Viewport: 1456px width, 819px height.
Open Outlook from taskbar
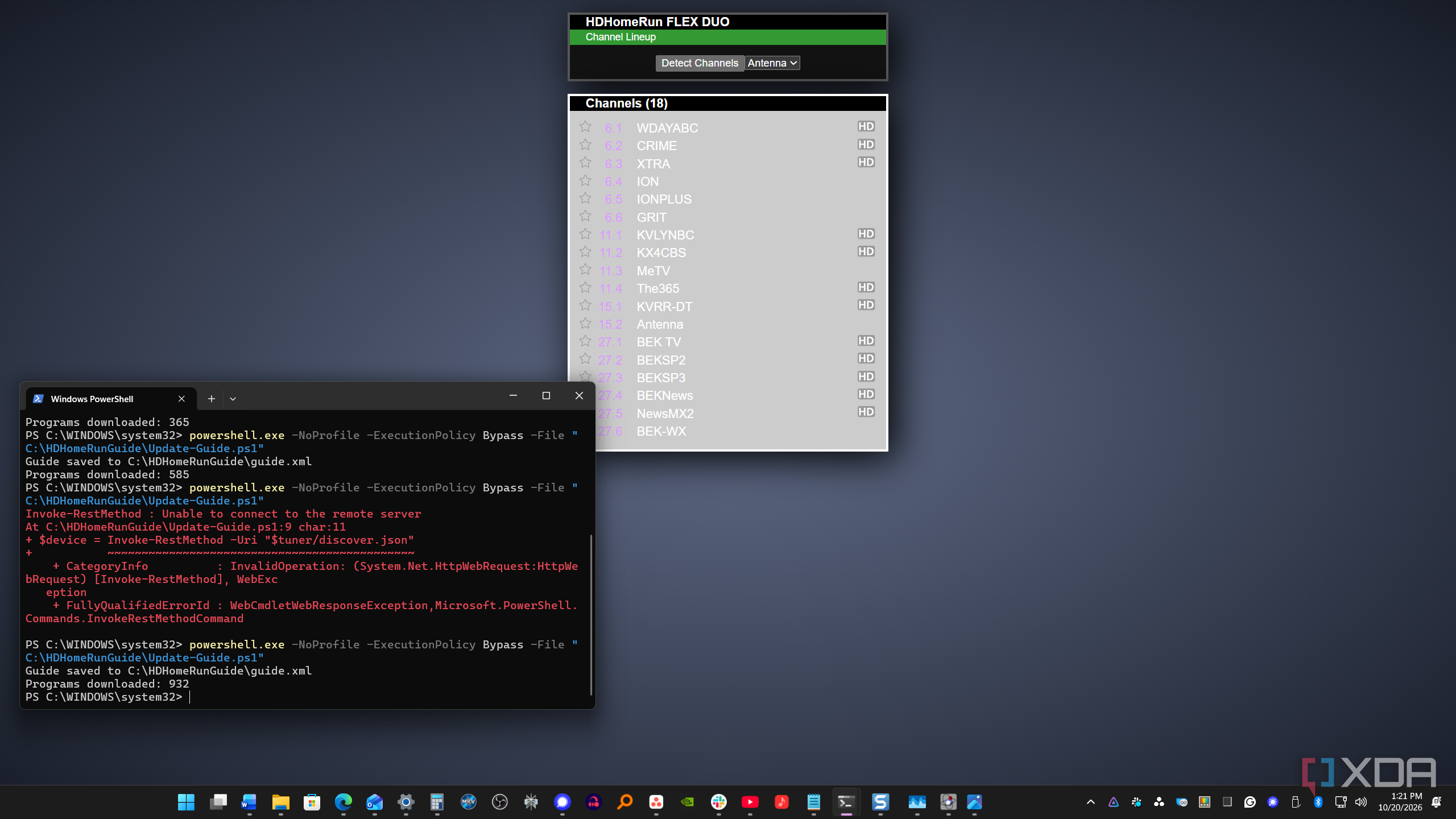(x=374, y=802)
